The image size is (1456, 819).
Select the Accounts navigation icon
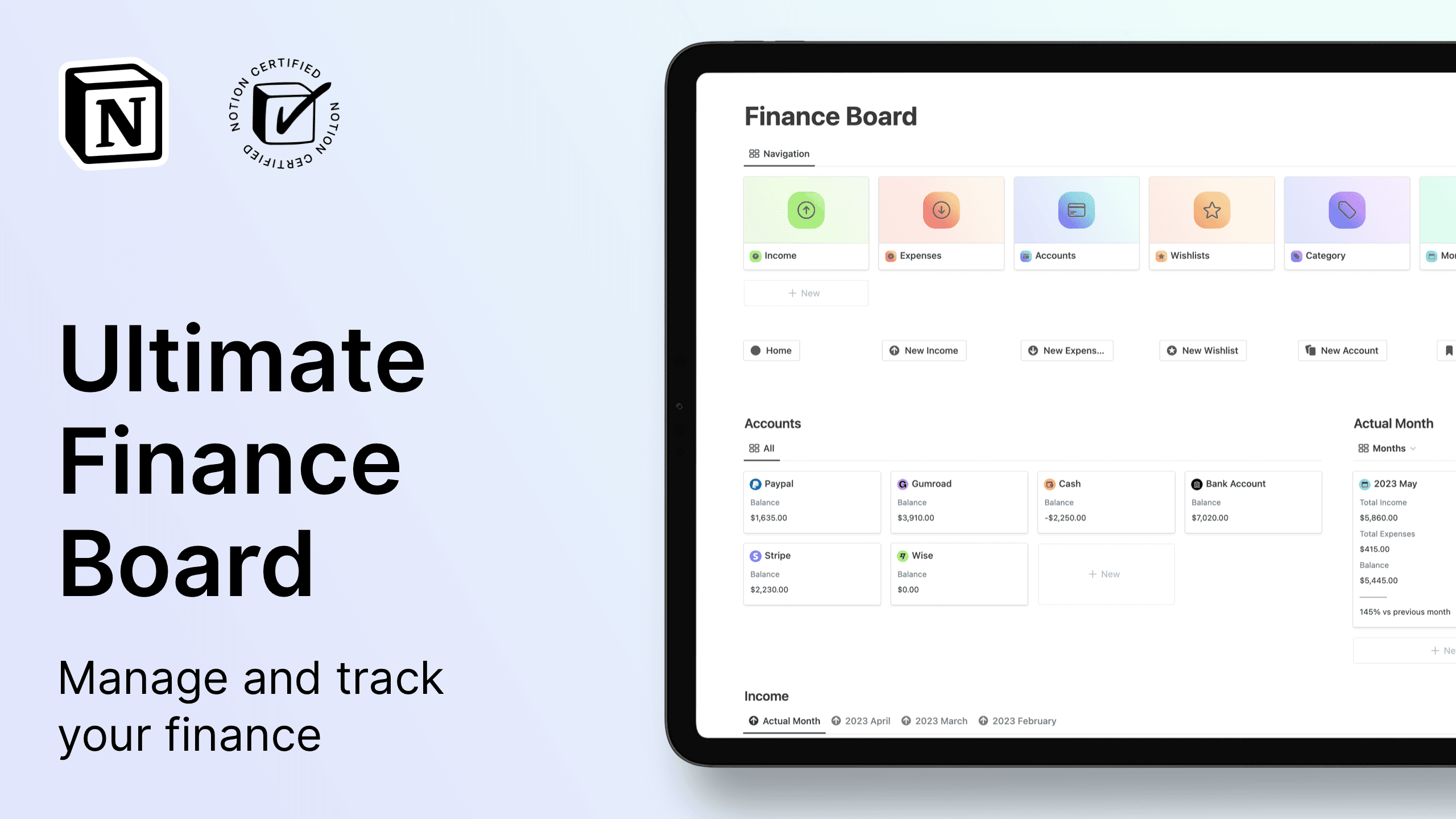pyautogui.click(x=1075, y=210)
